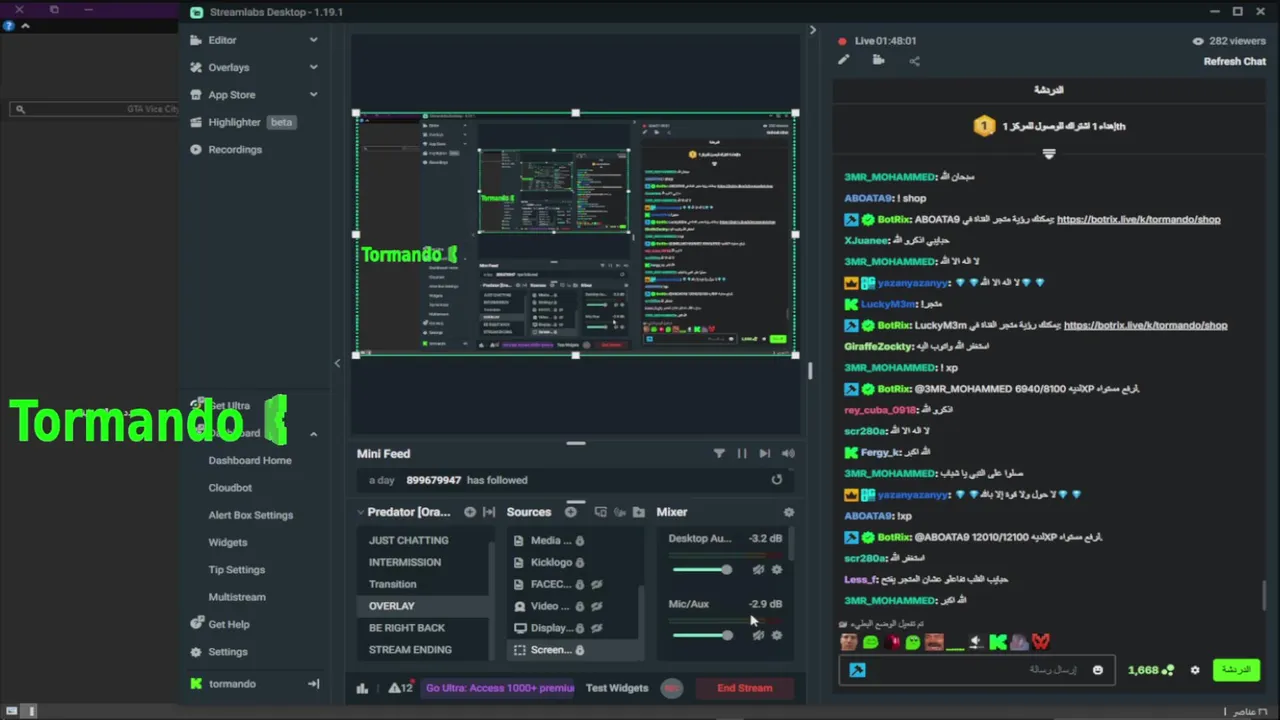1280x720 pixels.
Task: Select the Kicklogo source row
Action: 572,563
